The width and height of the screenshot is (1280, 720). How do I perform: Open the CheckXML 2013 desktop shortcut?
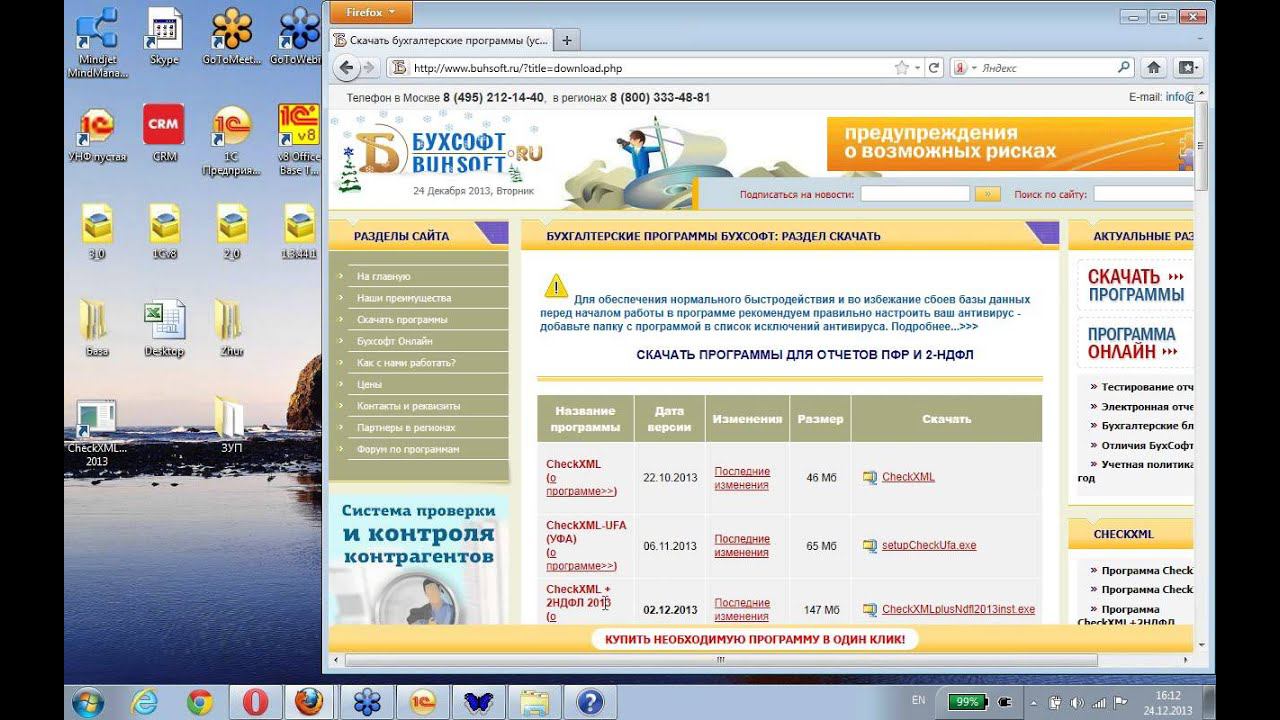click(x=97, y=432)
